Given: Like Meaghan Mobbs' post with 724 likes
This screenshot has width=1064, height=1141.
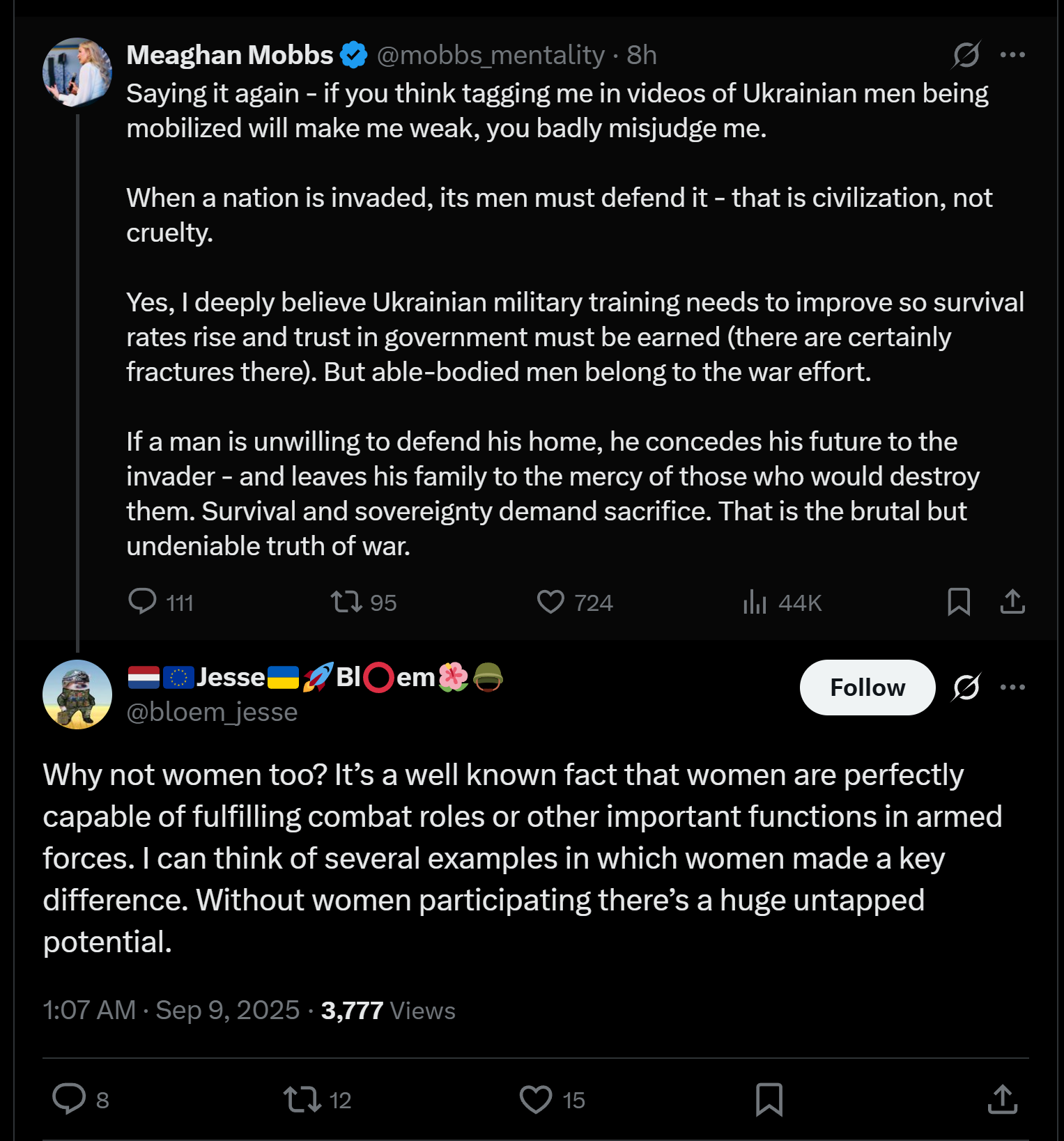Looking at the screenshot, I should pos(550,601).
